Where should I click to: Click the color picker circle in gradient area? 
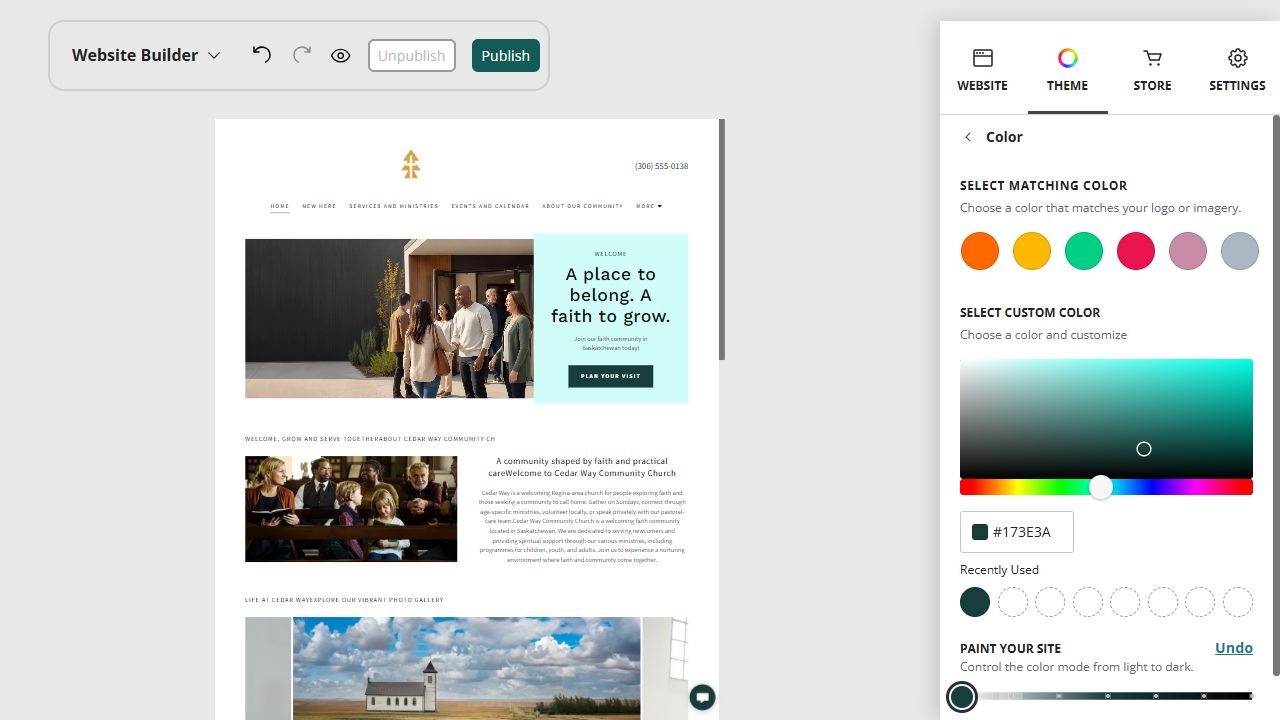[x=1144, y=449]
